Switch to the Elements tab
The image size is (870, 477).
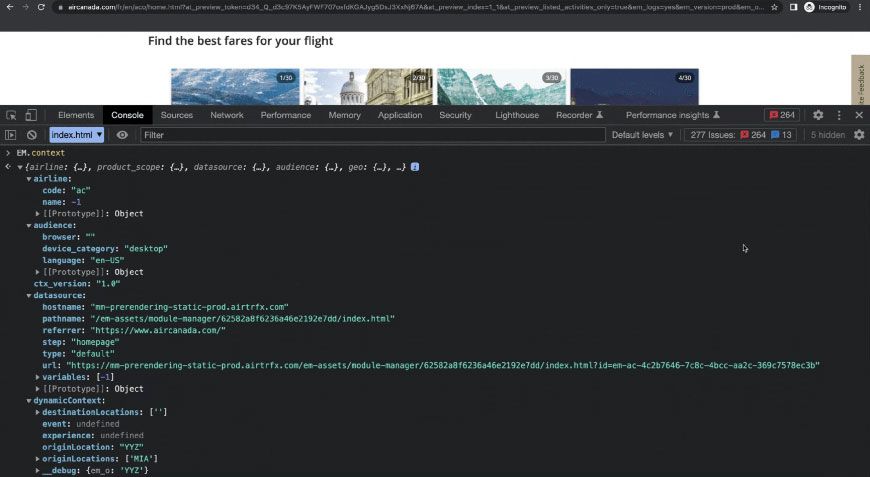click(x=76, y=115)
